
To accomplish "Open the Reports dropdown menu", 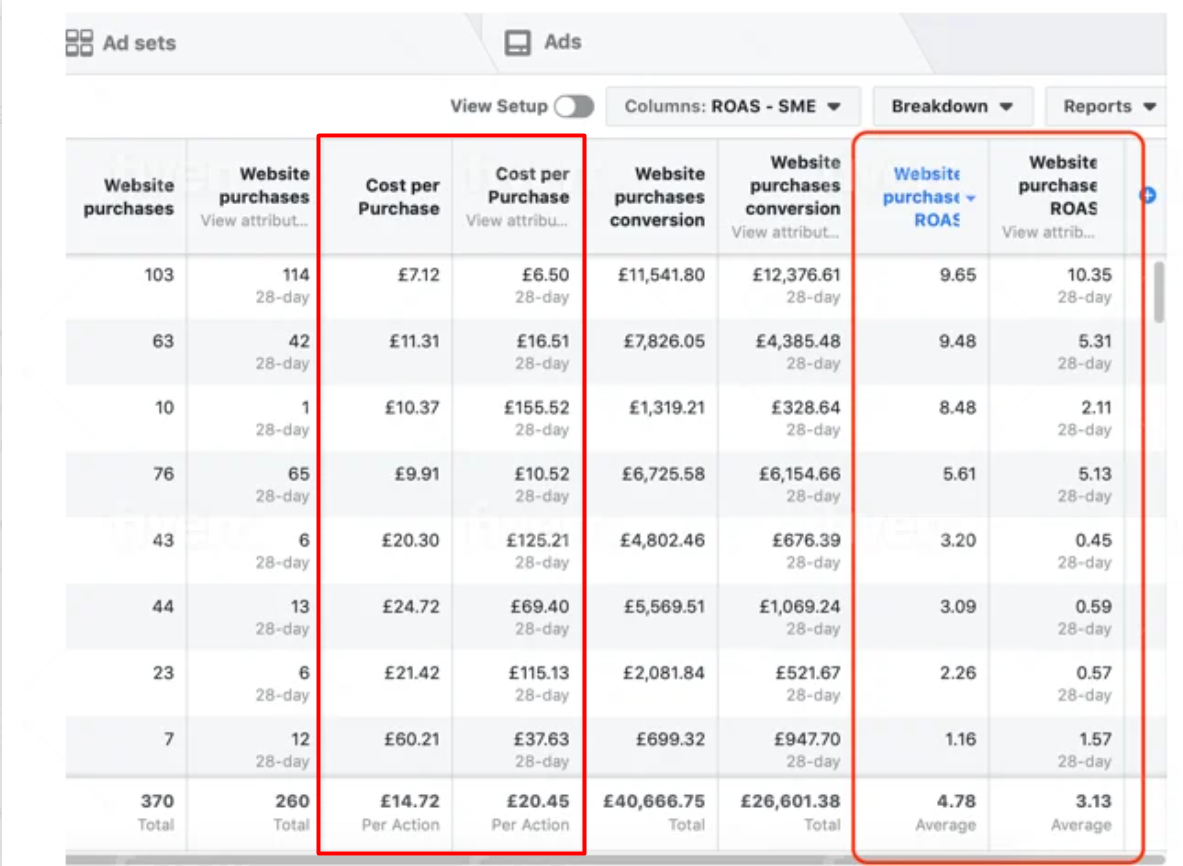I will 1109,107.
